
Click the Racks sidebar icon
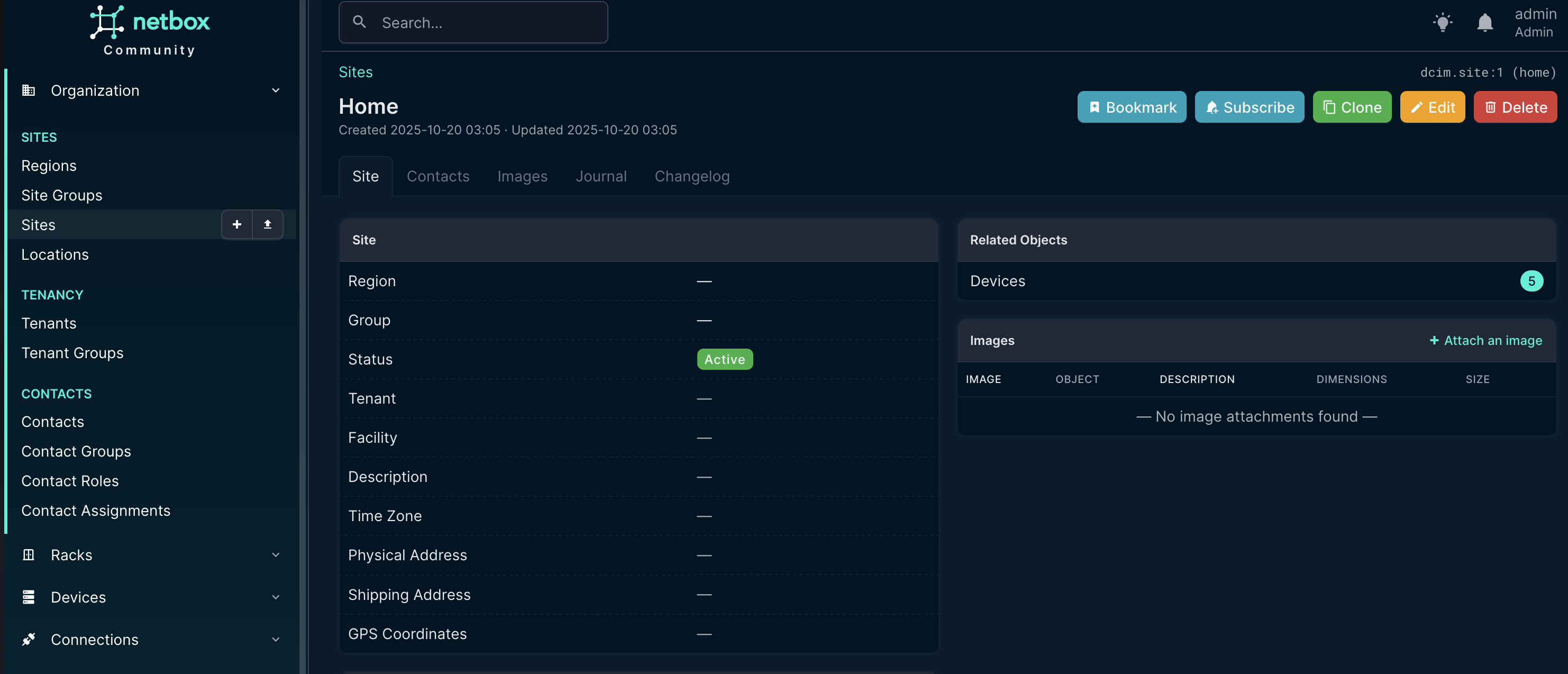click(x=29, y=554)
